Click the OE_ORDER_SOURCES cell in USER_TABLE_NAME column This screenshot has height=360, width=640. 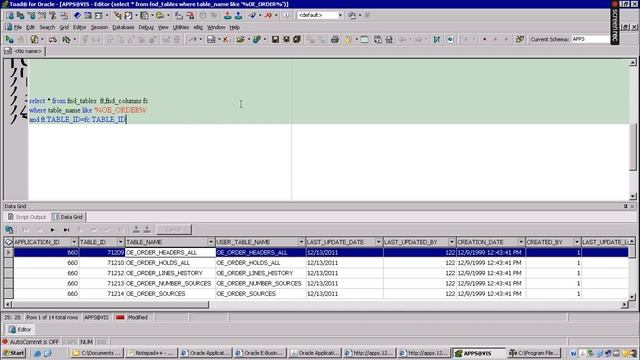(260, 293)
